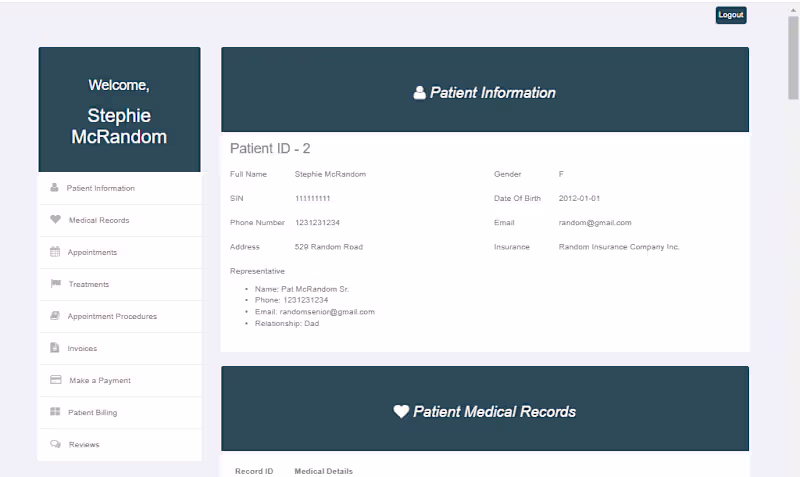The image size is (800, 477).
Task: Click the flag icon beside Treatments
Action: pyautogui.click(x=55, y=284)
